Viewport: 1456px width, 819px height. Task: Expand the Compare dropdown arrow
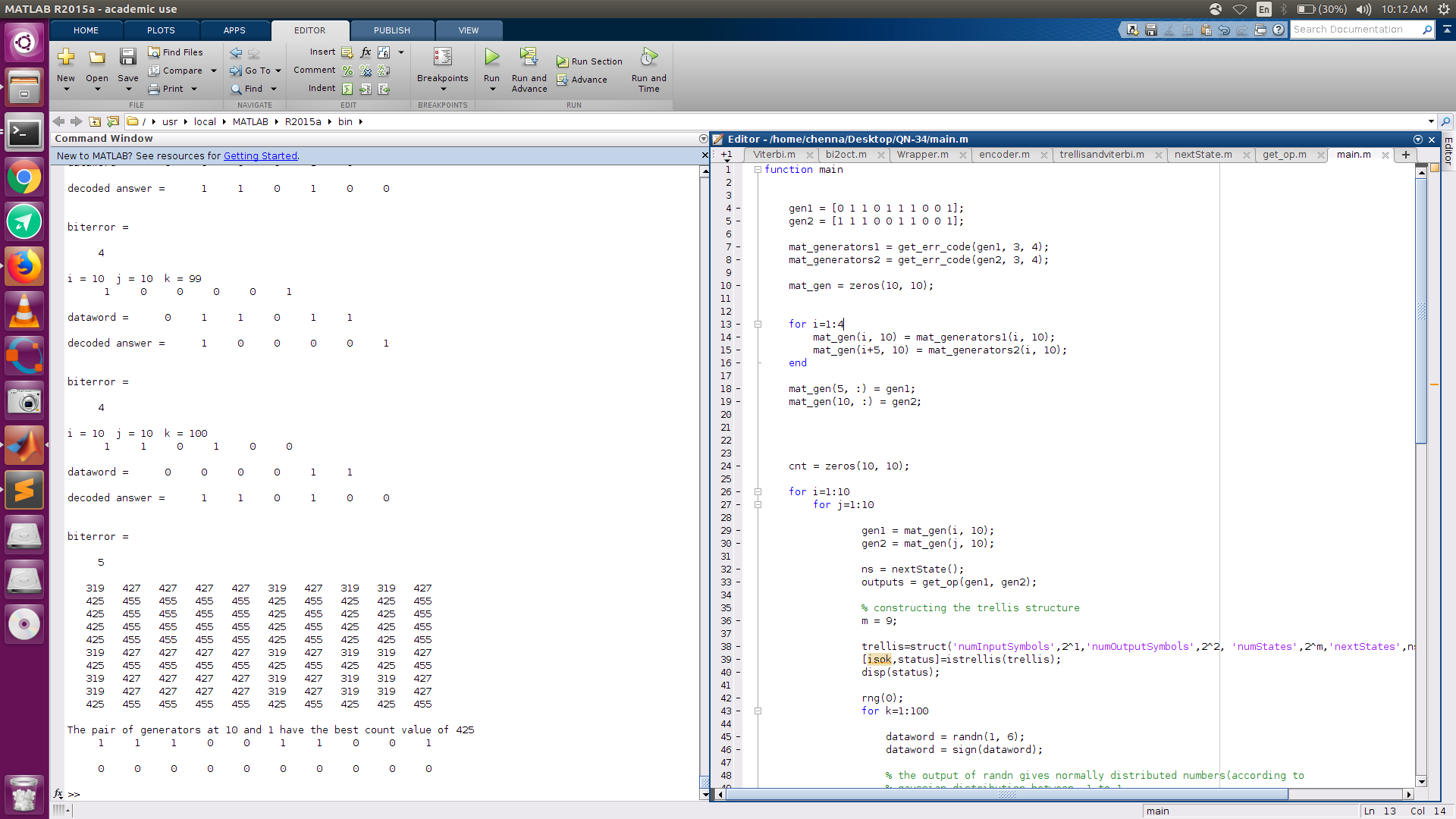214,71
